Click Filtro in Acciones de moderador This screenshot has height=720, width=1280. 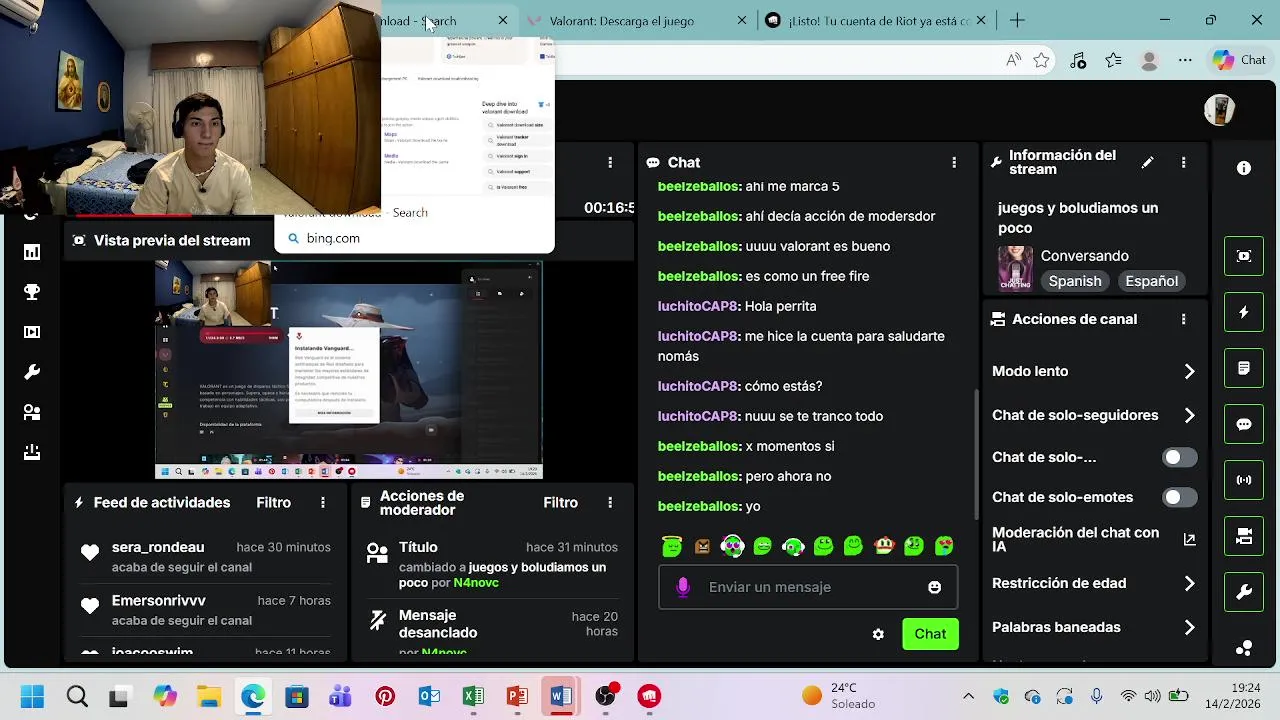561,502
